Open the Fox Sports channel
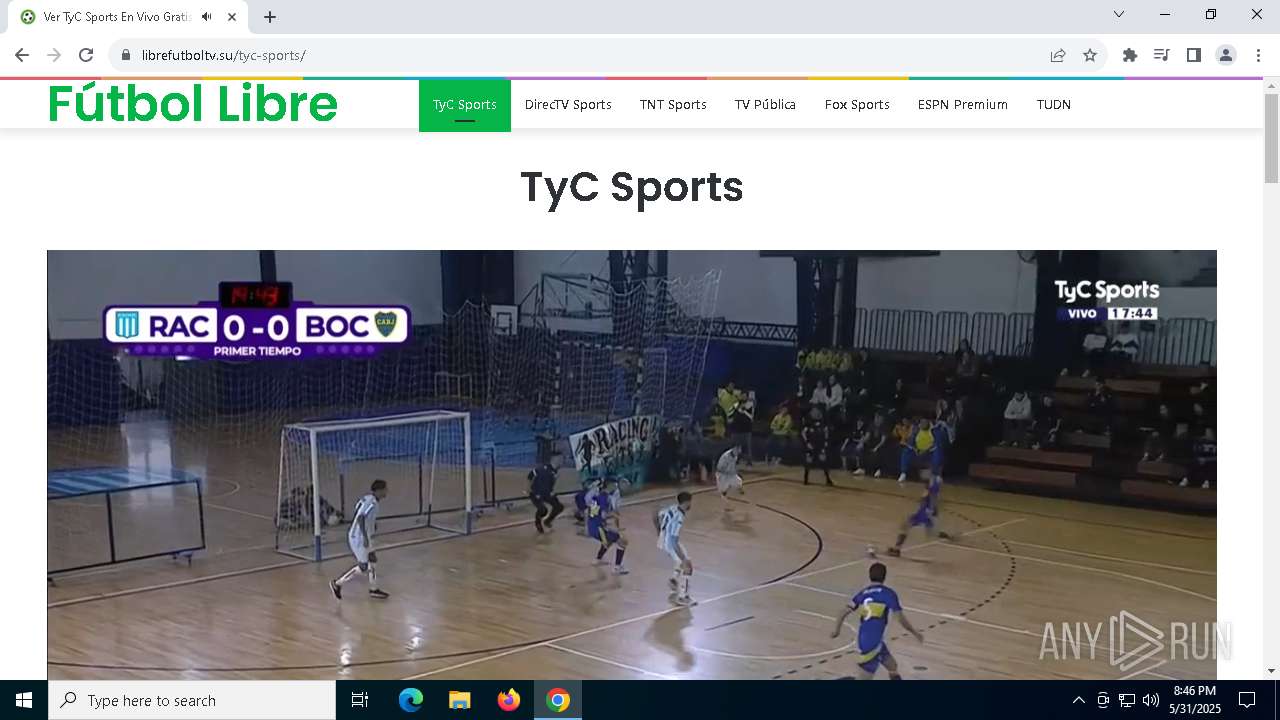This screenshot has width=1280, height=720. (x=857, y=105)
